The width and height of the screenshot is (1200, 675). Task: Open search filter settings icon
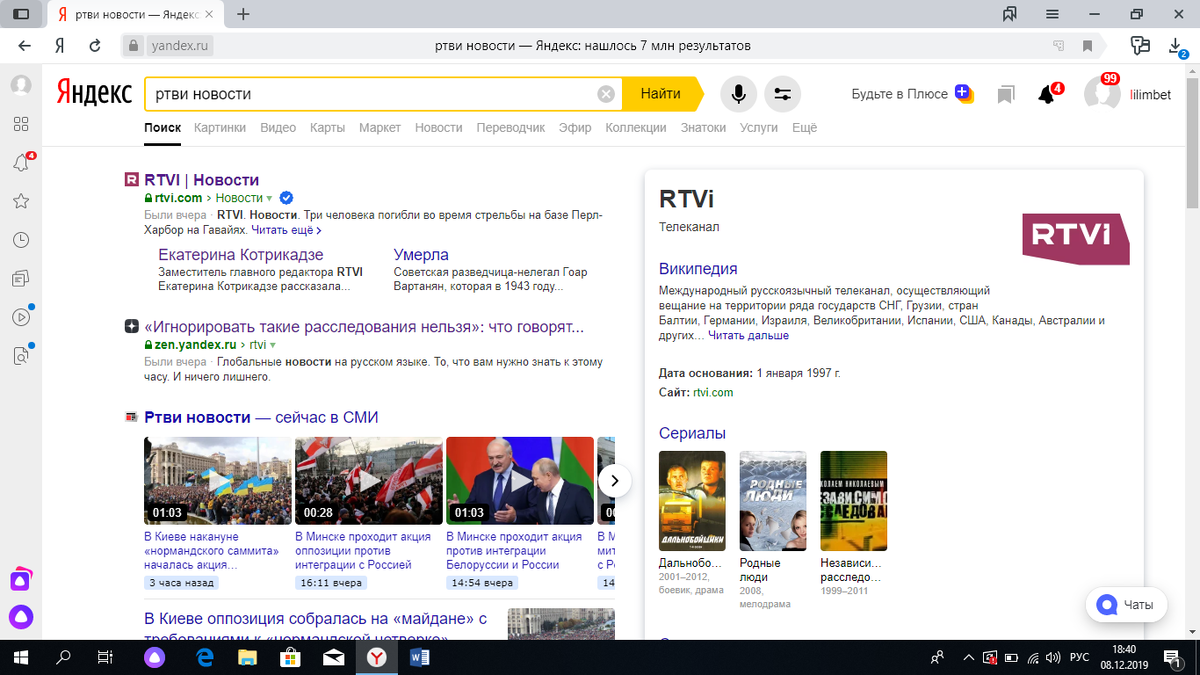point(782,94)
